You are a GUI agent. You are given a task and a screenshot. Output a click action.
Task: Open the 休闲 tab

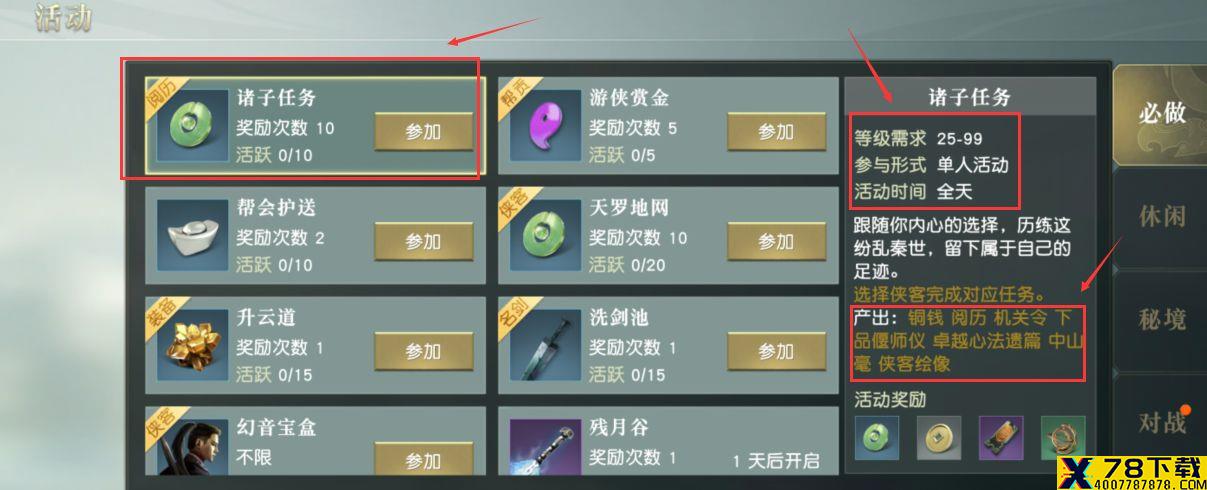click(x=1161, y=216)
